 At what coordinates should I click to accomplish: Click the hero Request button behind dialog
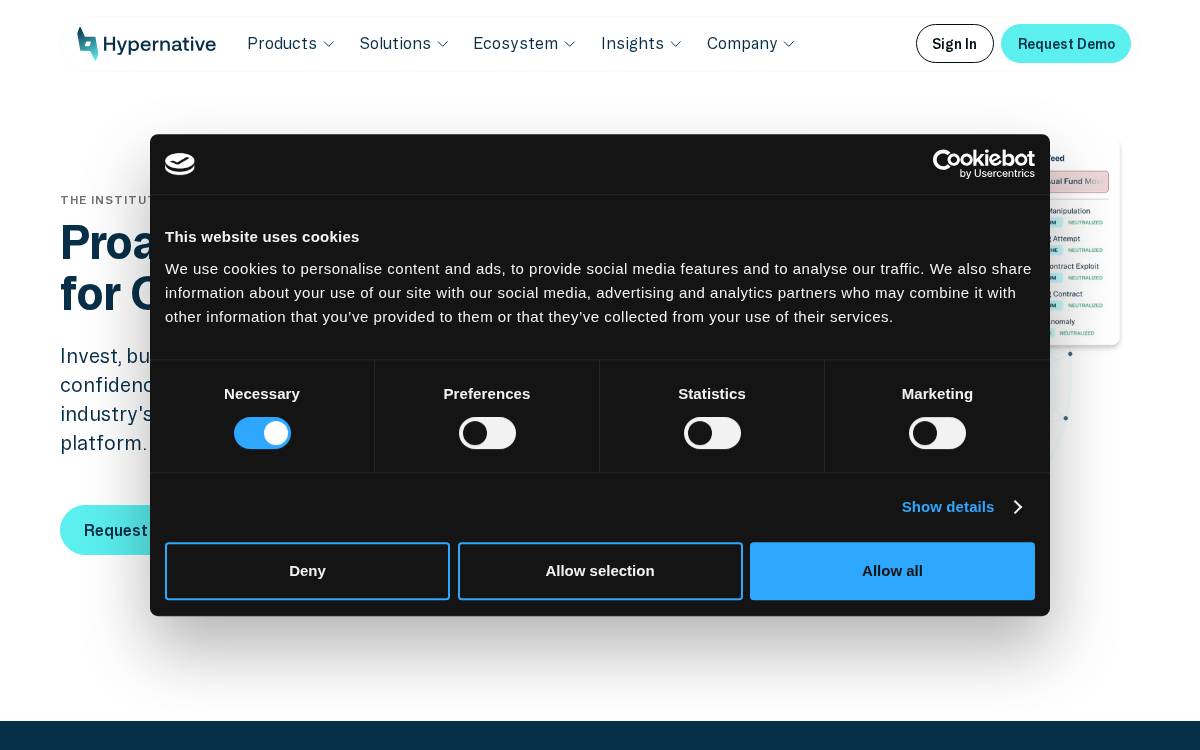pyautogui.click(x=105, y=530)
